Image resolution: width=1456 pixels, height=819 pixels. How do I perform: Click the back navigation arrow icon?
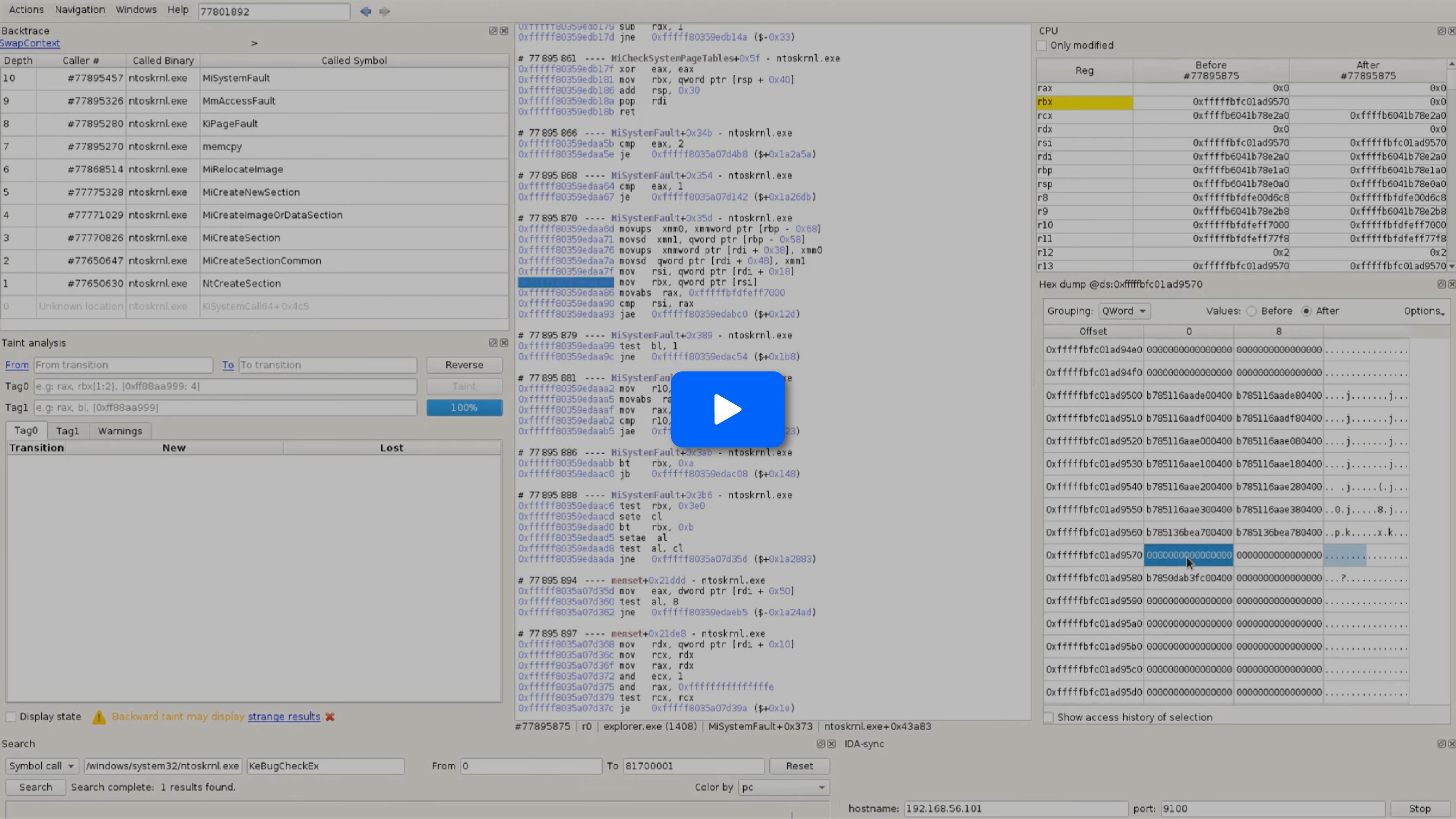(366, 11)
